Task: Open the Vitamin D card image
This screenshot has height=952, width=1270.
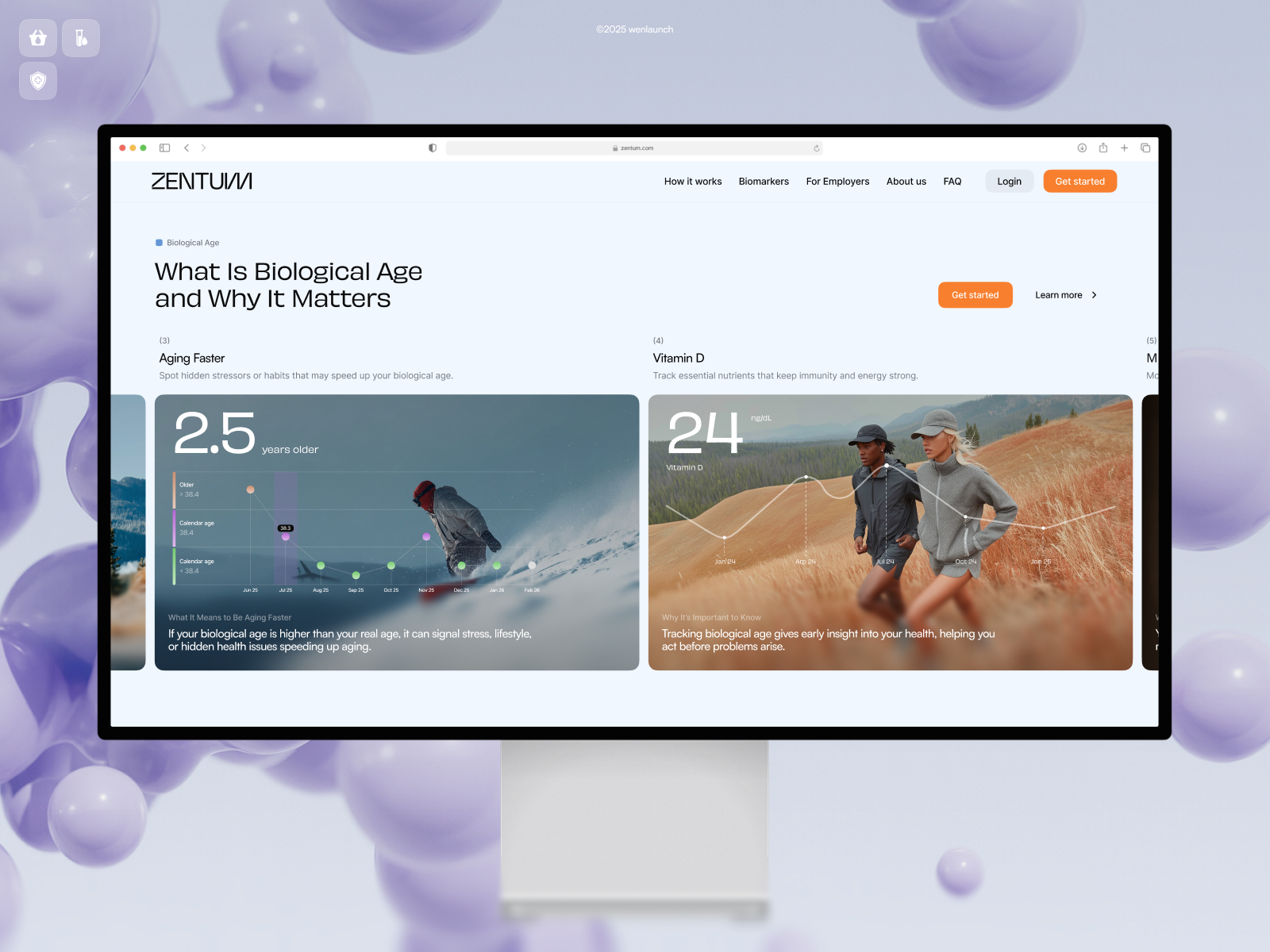Action: click(891, 532)
